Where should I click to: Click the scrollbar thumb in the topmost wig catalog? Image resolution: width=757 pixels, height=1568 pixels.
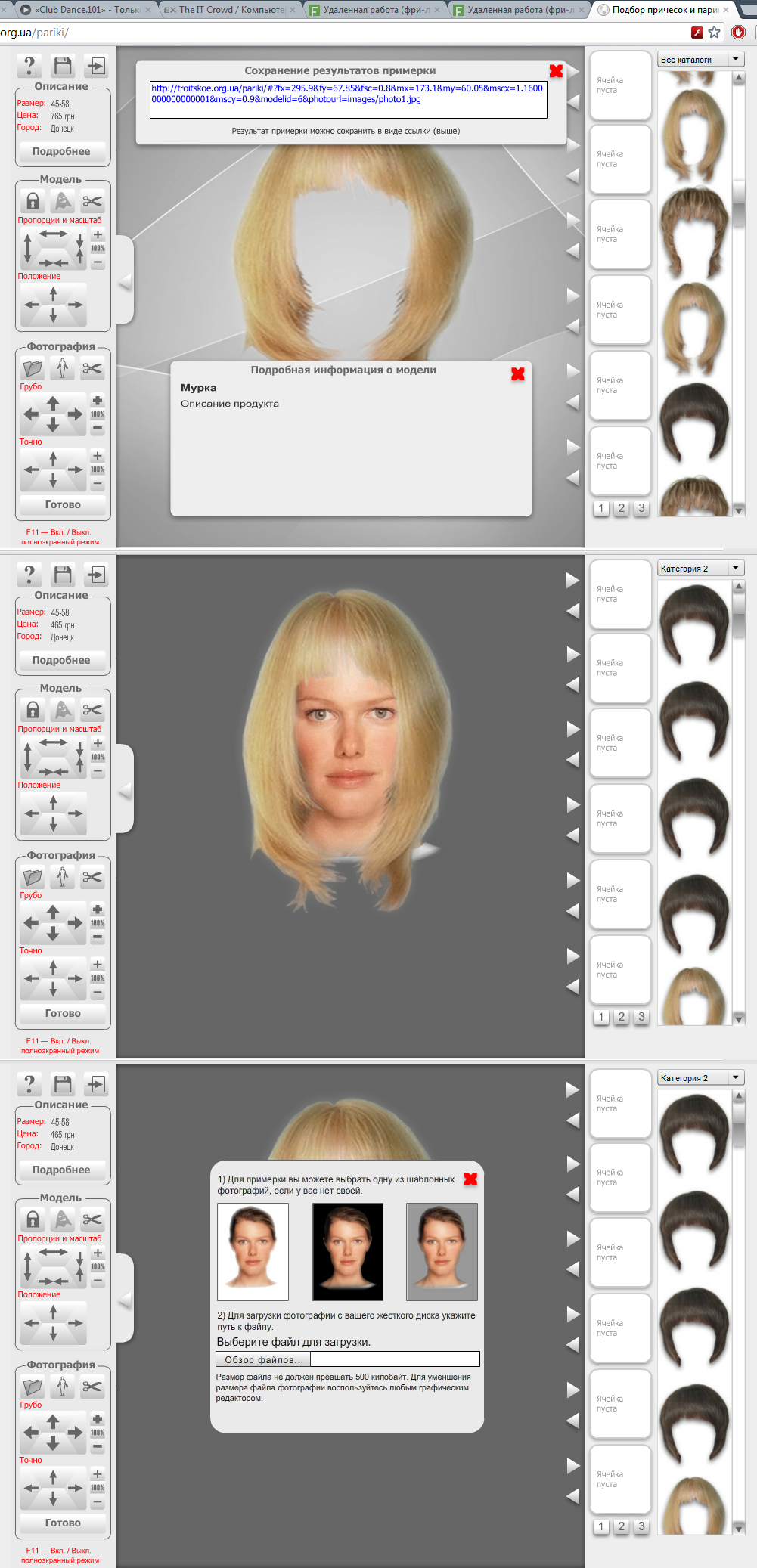coord(739,203)
